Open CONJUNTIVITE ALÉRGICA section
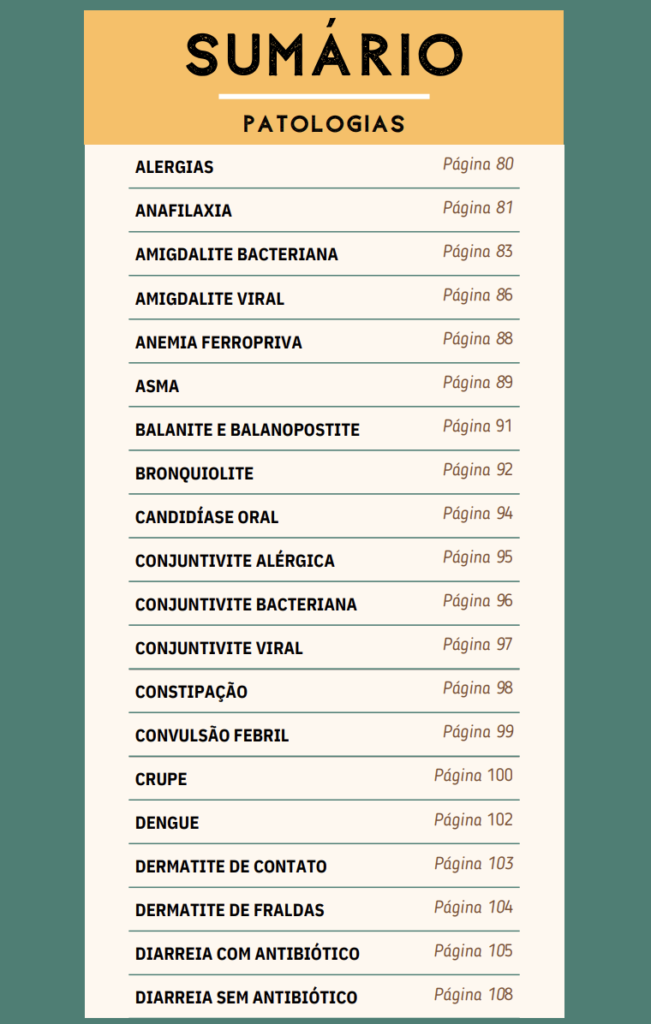The width and height of the screenshot is (651, 1024). (x=234, y=561)
